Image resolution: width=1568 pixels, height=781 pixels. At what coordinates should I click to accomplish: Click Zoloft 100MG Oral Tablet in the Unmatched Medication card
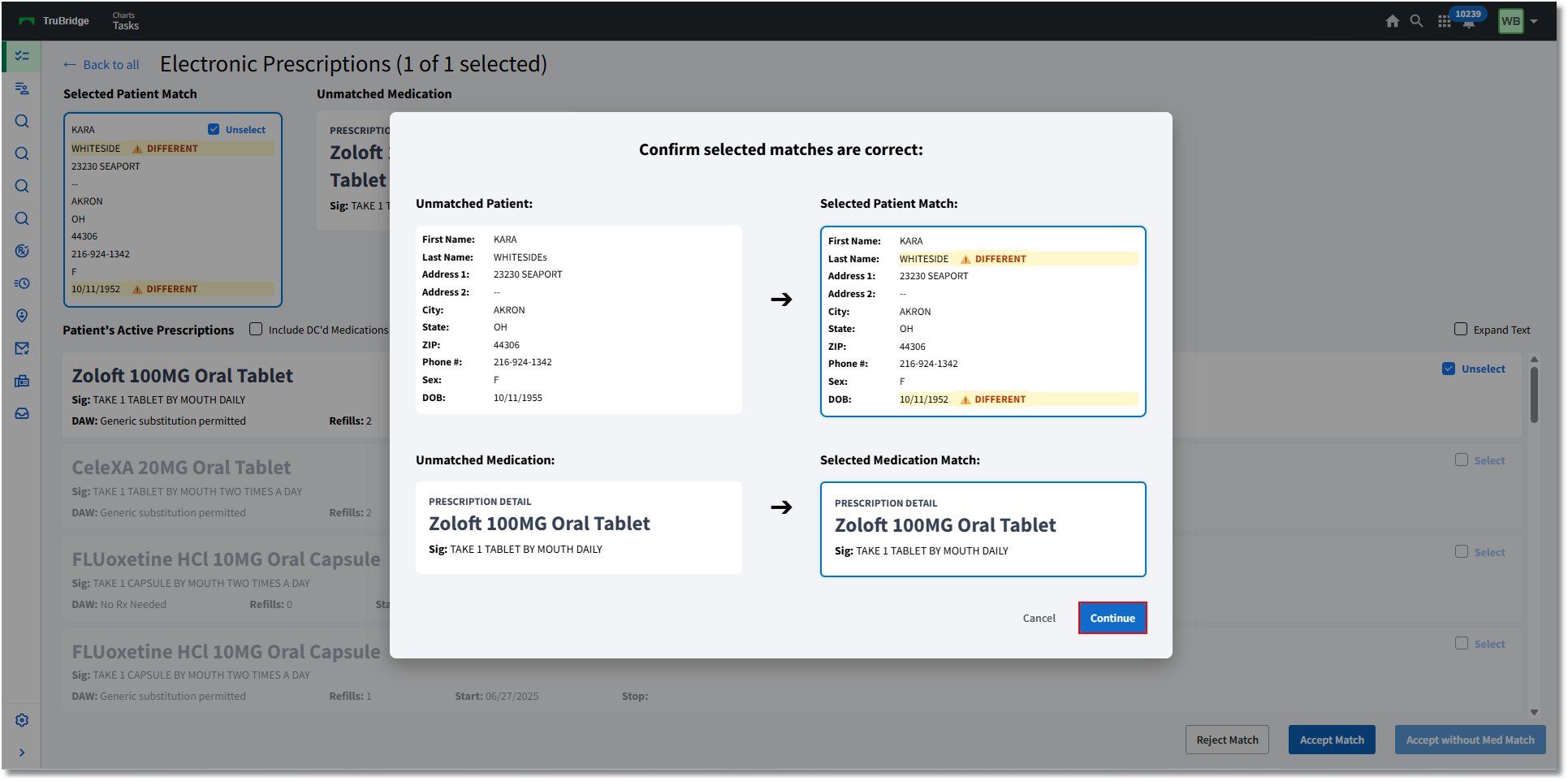click(539, 524)
